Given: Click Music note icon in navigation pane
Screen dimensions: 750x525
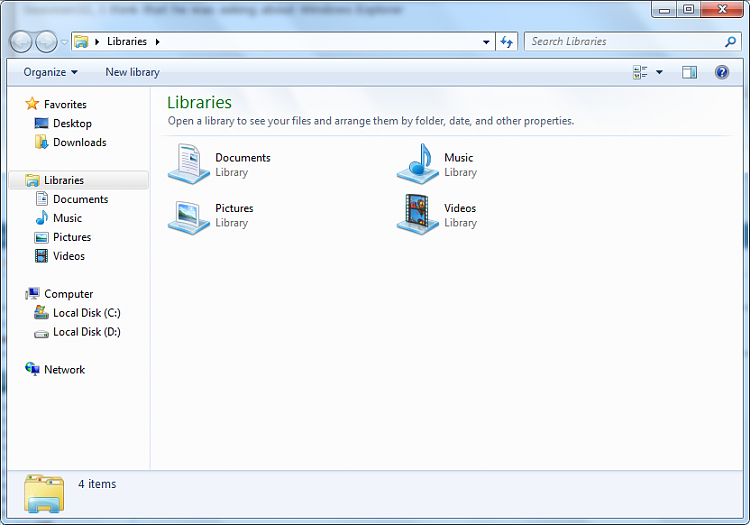Looking at the screenshot, I should coord(42,218).
